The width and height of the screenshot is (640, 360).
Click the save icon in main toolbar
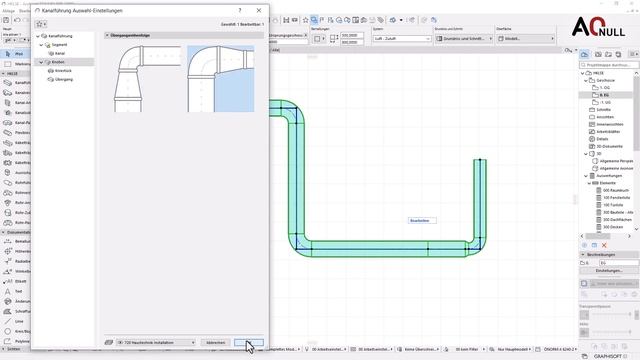coord(6,20)
